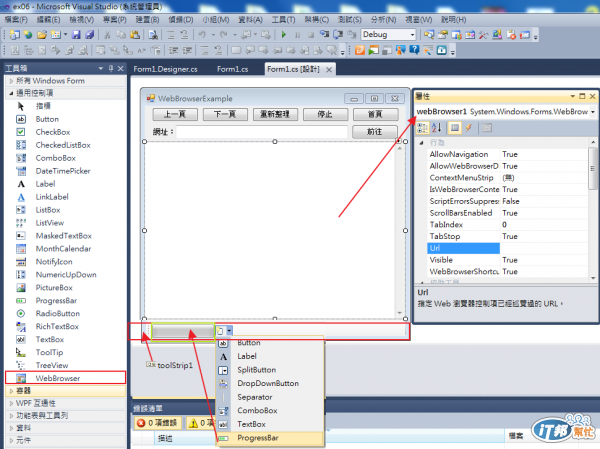Viewport: 600px width, 449px height.
Task: Cut selection with the scissors icon
Action: tap(108, 35)
